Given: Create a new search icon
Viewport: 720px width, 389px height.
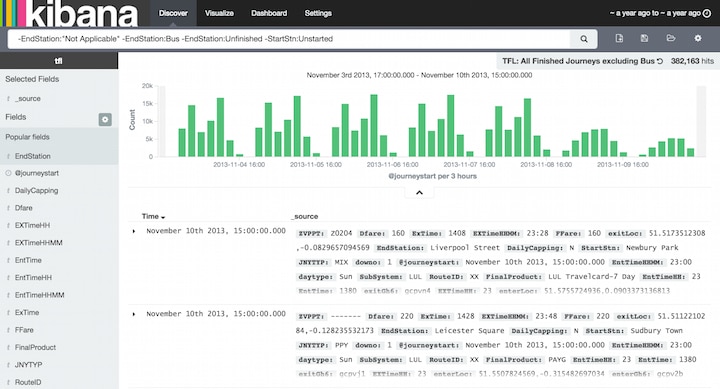Looking at the screenshot, I should [619, 39].
